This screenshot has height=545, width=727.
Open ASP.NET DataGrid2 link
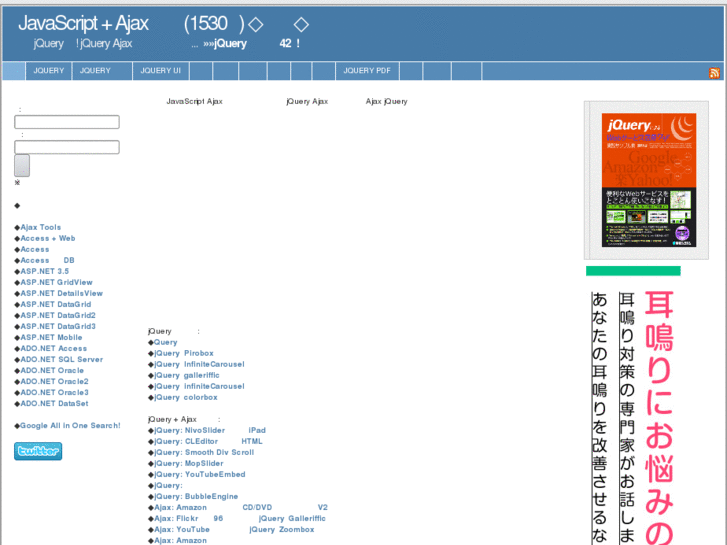point(57,315)
